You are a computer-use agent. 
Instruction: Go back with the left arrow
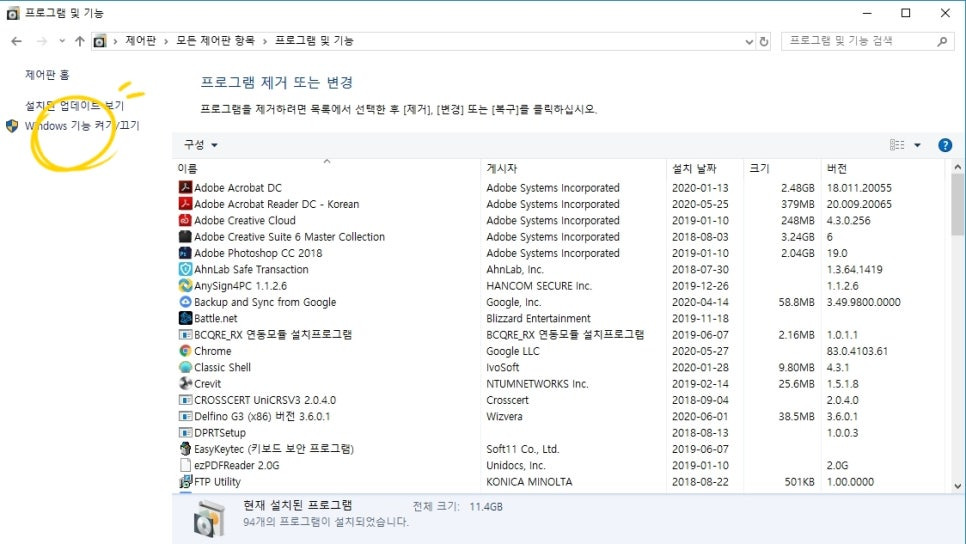pyautogui.click(x=17, y=41)
